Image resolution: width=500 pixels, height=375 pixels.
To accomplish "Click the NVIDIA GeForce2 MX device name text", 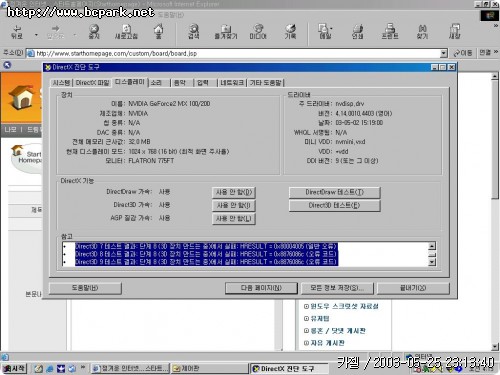I will (169, 104).
